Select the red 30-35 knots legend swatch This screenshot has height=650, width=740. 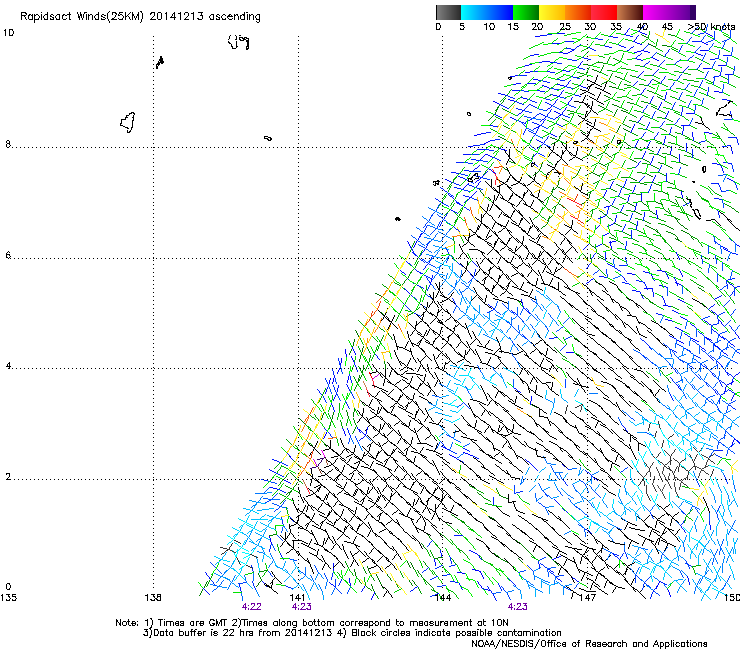tap(604, 12)
